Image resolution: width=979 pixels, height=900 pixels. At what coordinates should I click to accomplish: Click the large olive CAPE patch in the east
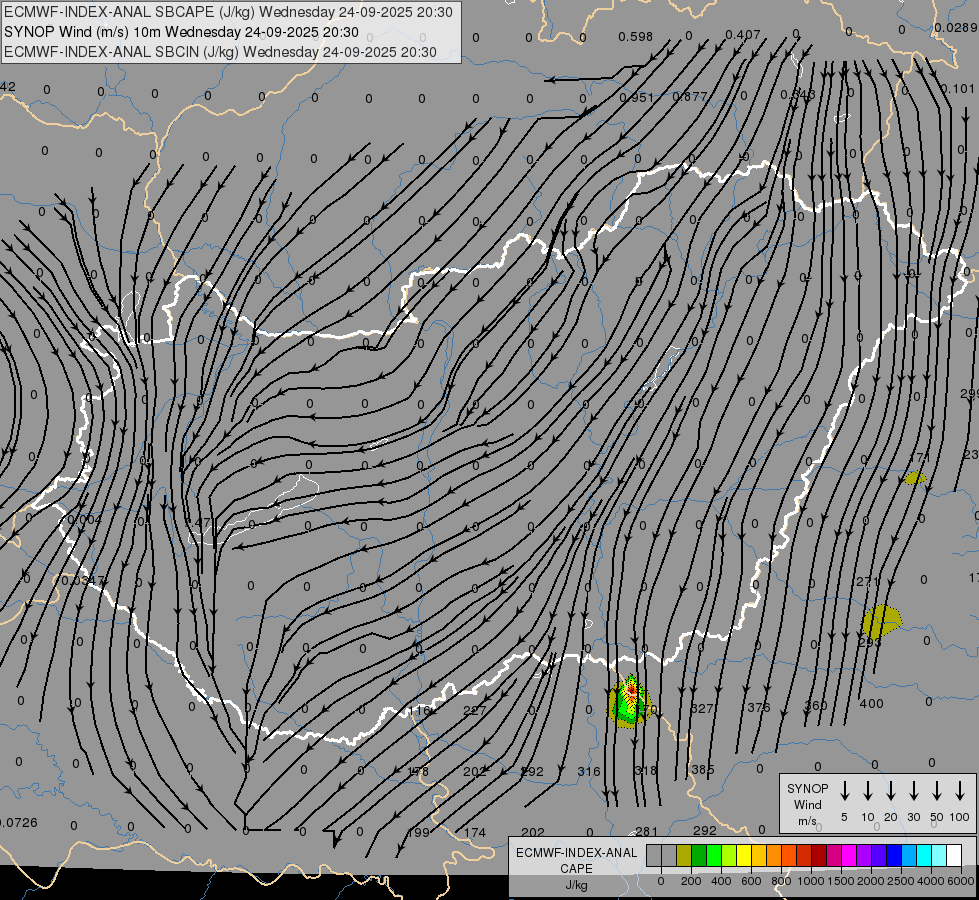tap(880, 621)
